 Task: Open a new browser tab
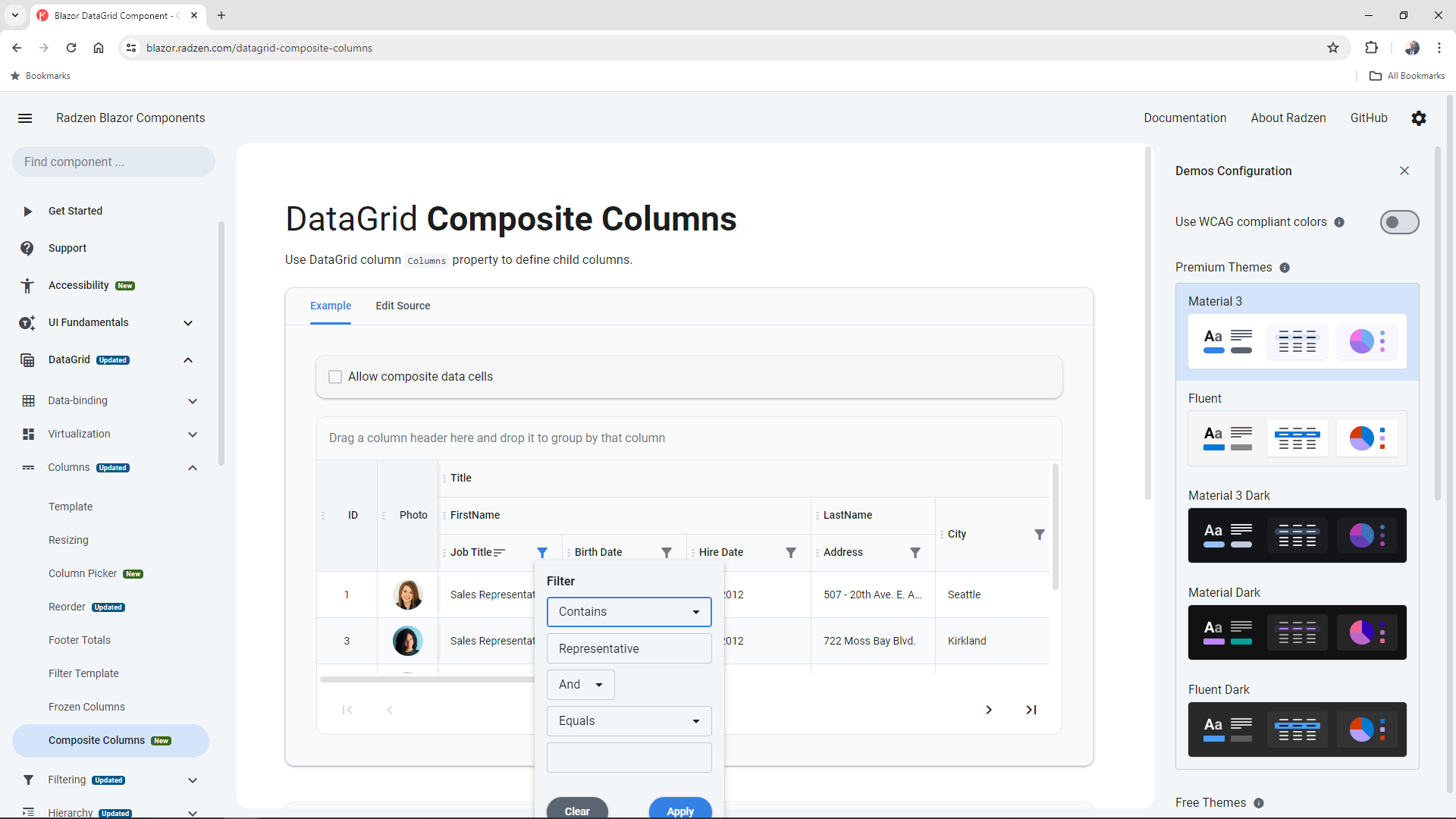(221, 15)
